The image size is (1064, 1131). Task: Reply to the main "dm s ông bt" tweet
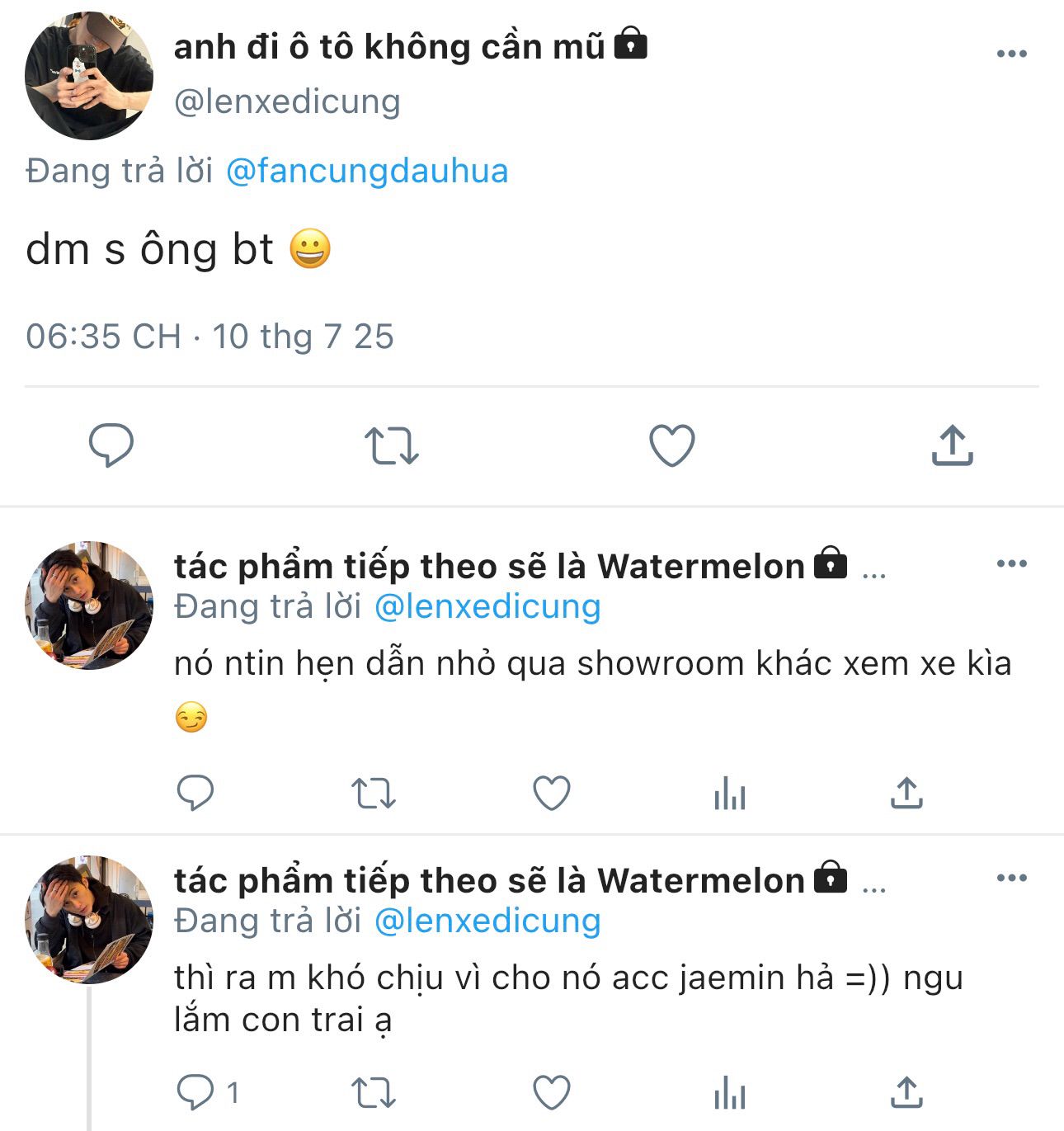(111, 445)
